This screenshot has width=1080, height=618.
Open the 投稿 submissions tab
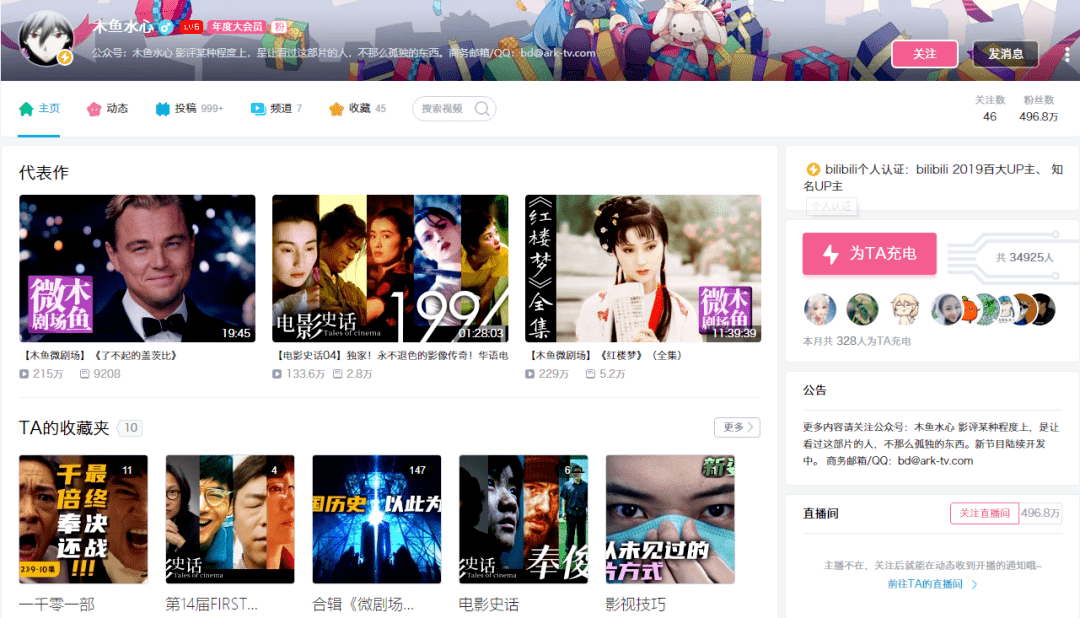pos(189,109)
